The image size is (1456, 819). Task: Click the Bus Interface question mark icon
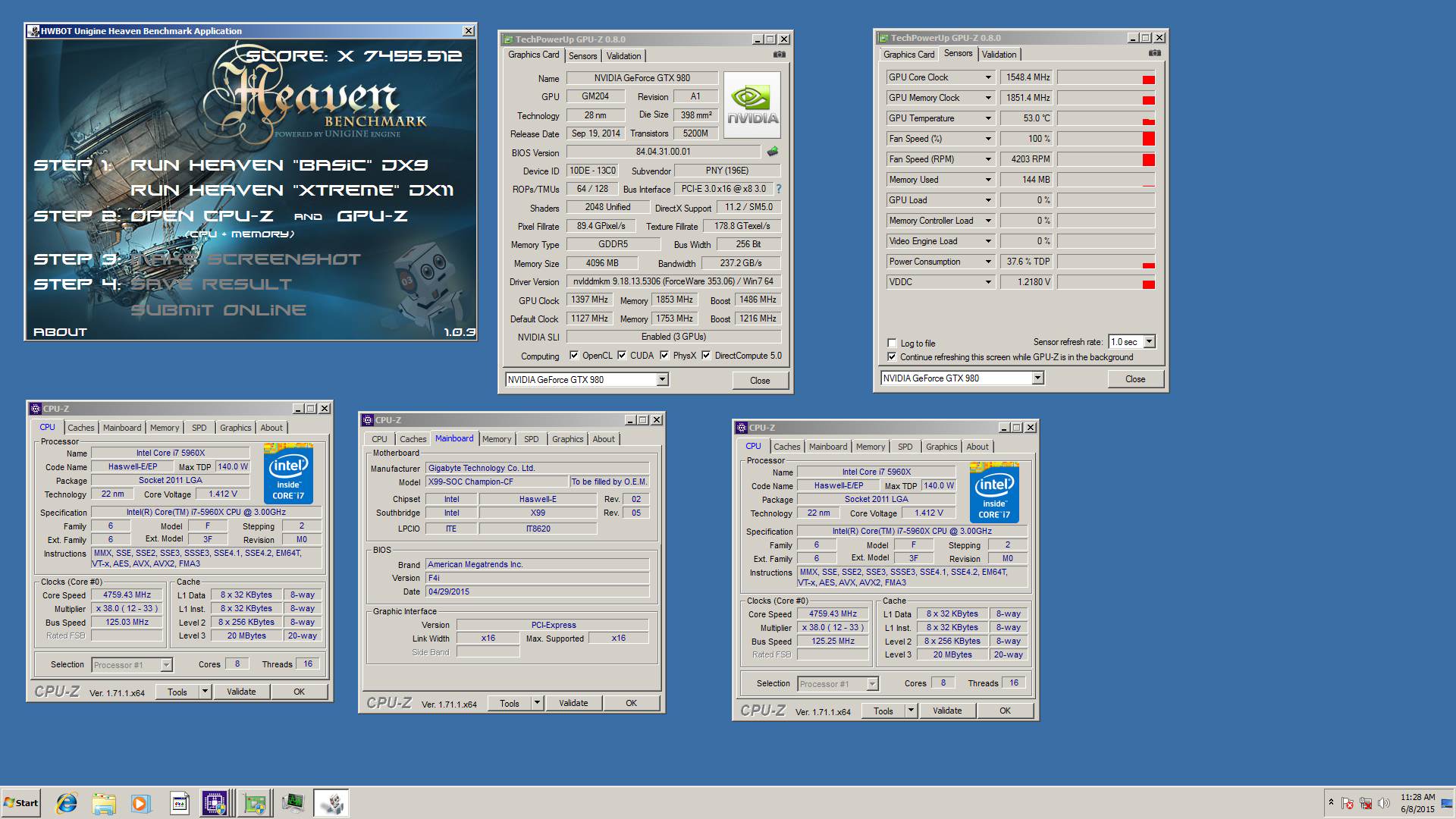[778, 189]
